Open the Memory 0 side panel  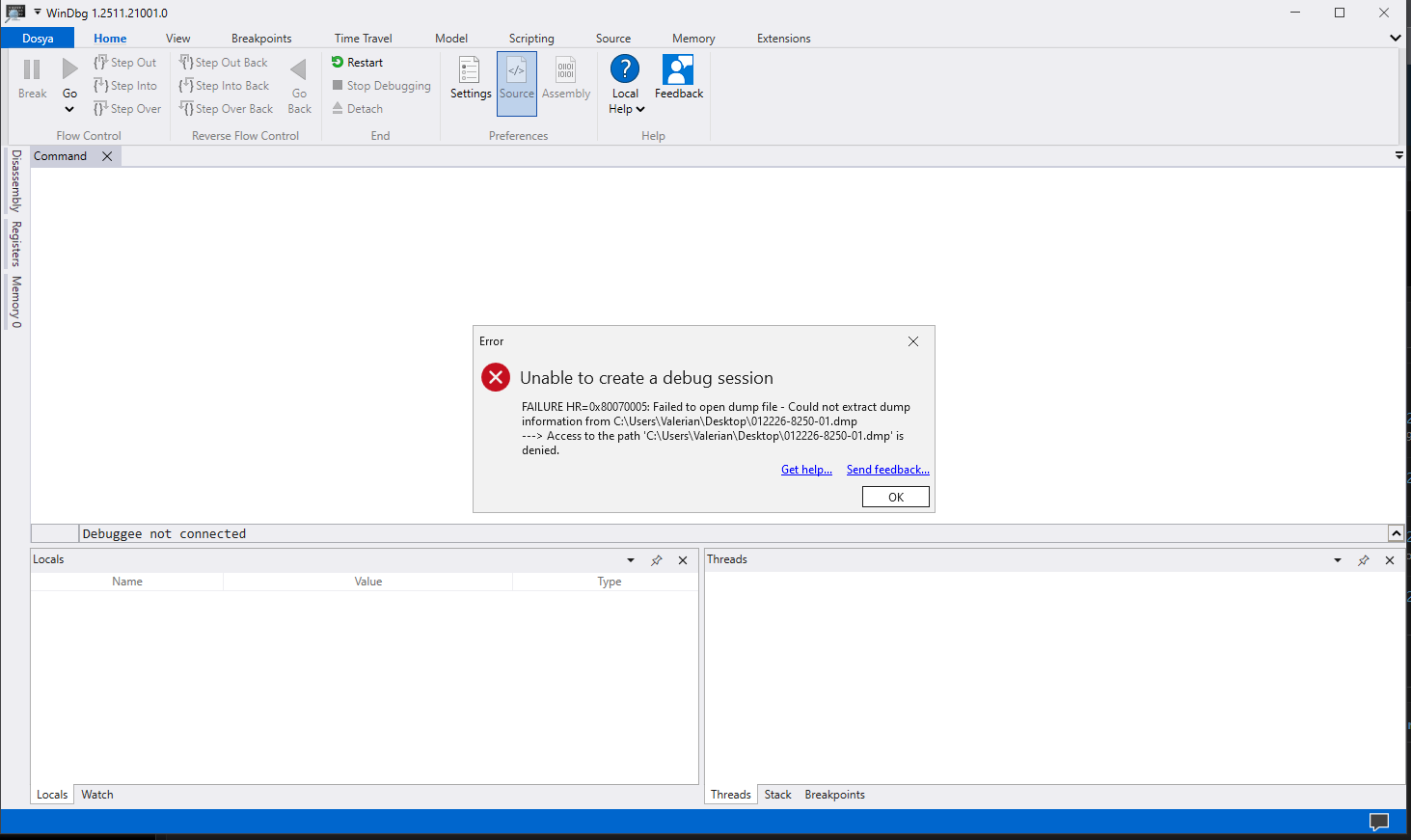pos(16,302)
